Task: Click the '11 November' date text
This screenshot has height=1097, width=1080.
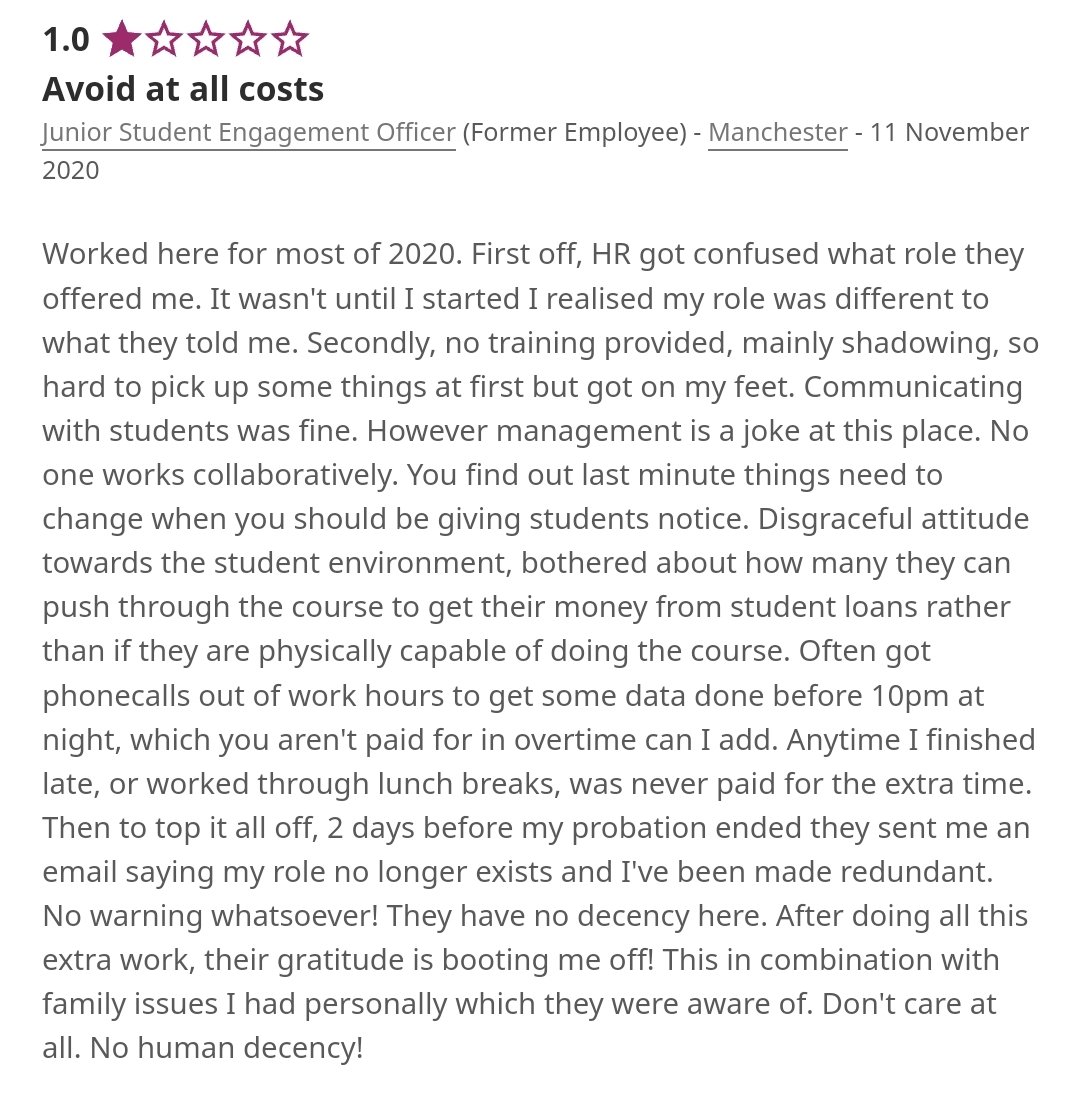Action: coord(949,132)
